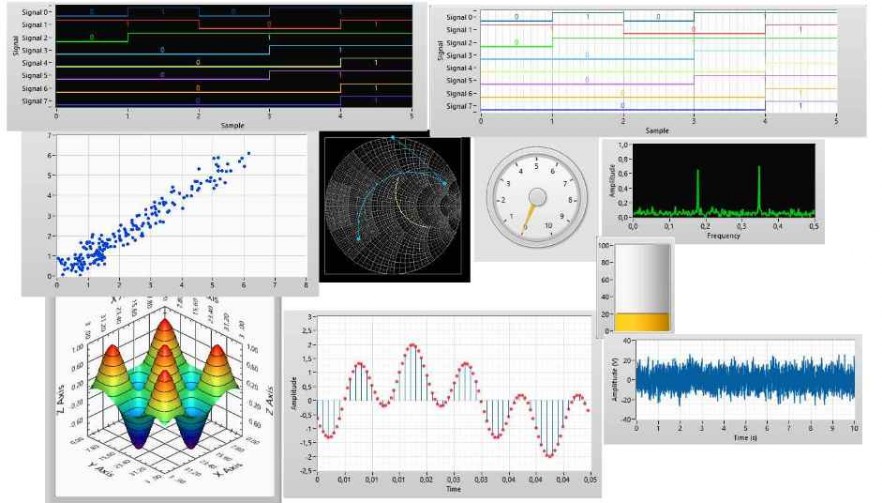The image size is (882, 503).
Task: Click the 0,5 tick on Frequency axis
Action: [x=813, y=226]
